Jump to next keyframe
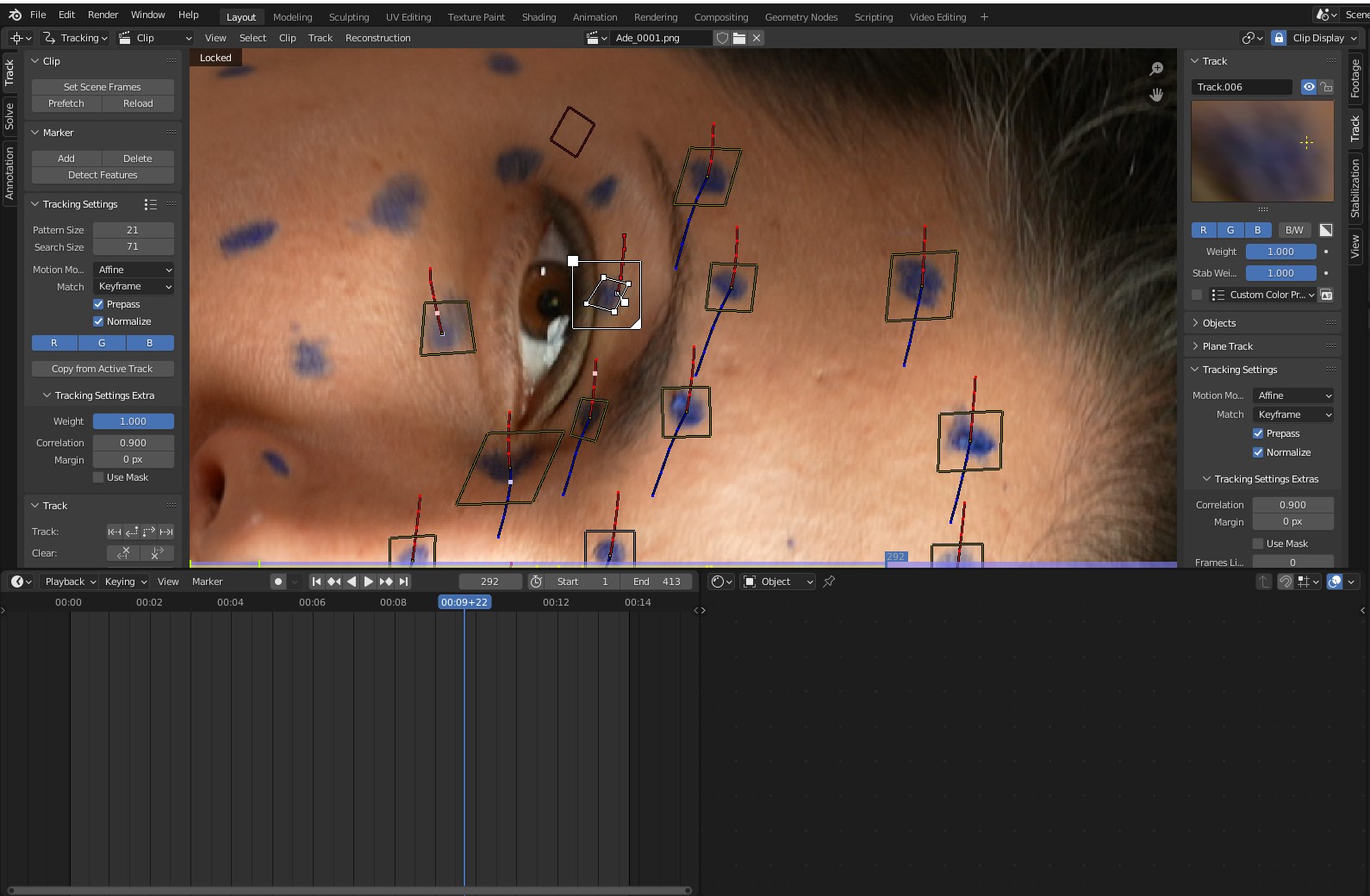 click(x=386, y=582)
